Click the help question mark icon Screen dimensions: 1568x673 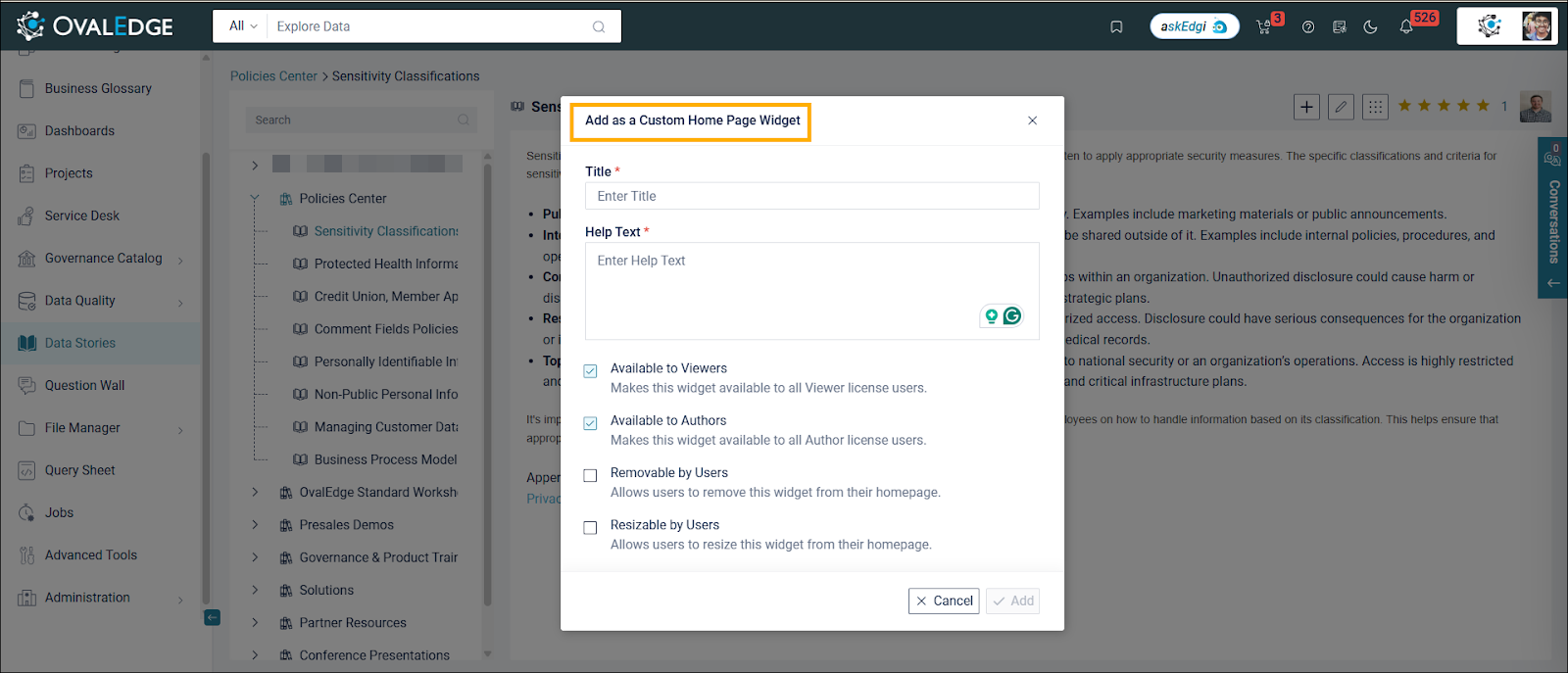(1308, 26)
